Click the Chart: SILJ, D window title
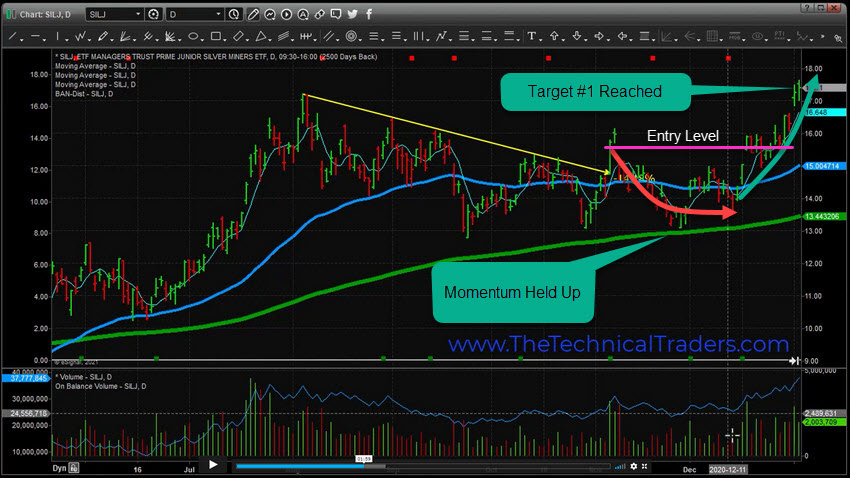Viewport: 850px width, 478px height. coord(45,15)
